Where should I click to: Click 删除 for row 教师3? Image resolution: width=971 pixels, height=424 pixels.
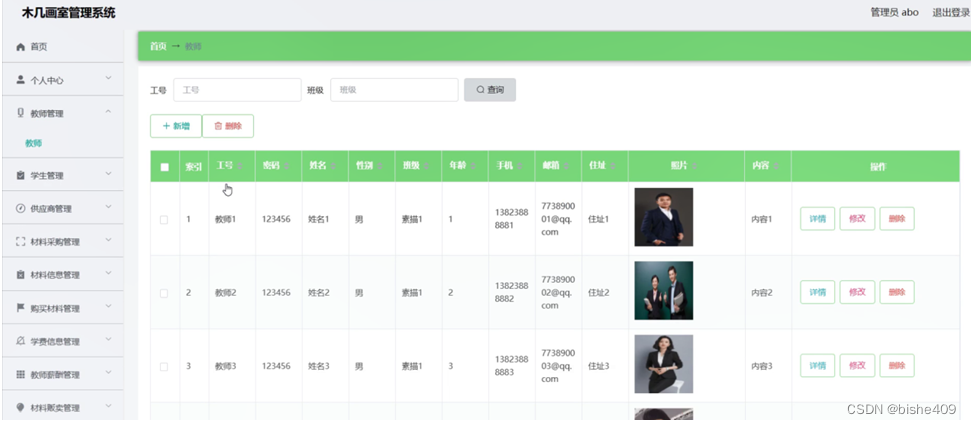pyautogui.click(x=897, y=366)
